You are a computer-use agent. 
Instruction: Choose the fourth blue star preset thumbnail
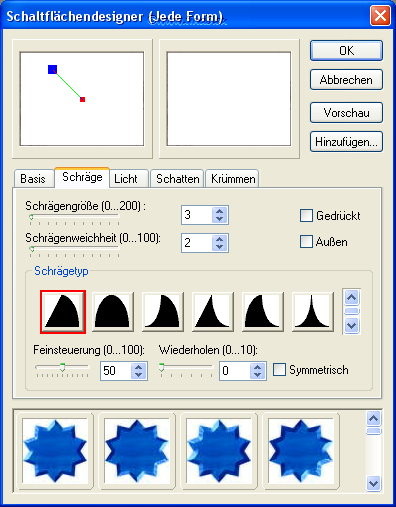point(301,451)
